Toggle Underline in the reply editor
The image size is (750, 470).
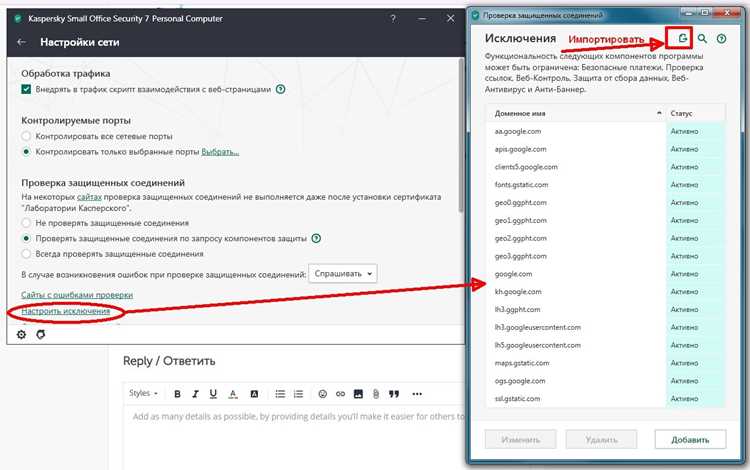click(213, 394)
